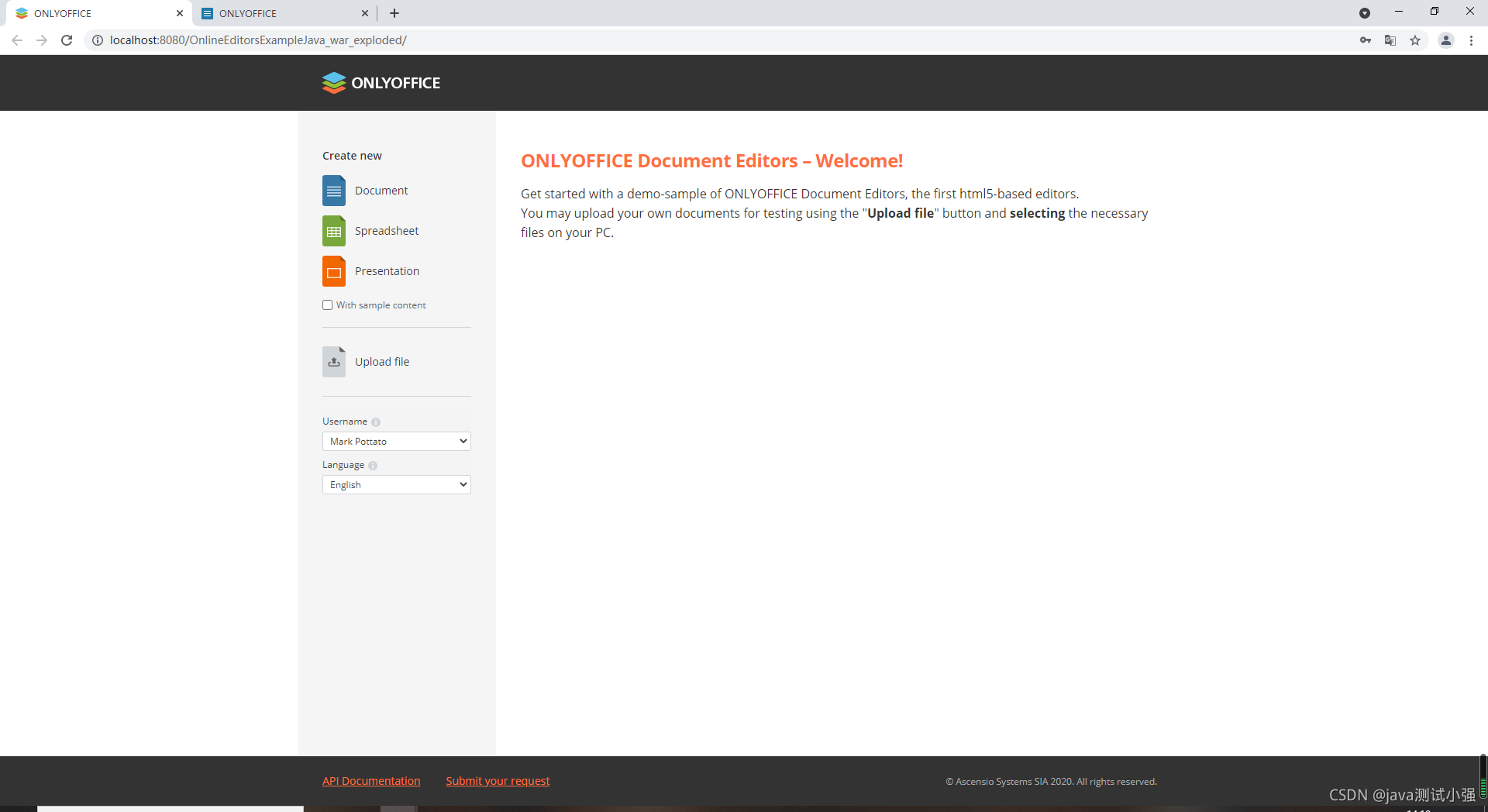Viewport: 1488px width, 812px height.
Task: Open a new browser tab
Action: (x=394, y=13)
